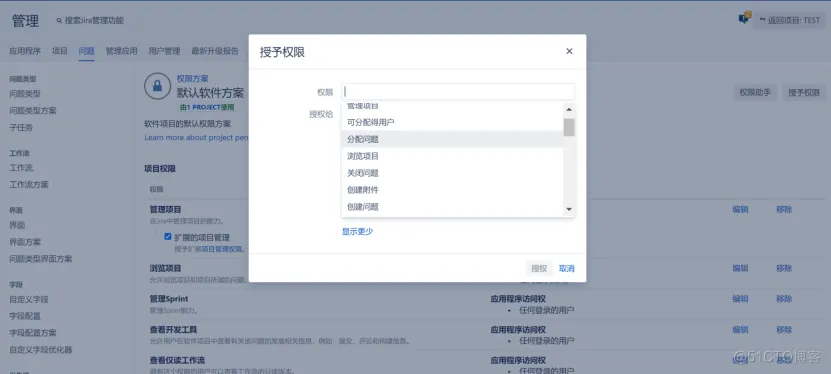Click the 授权 button in the dialog
The width and height of the screenshot is (831, 374).
click(539, 269)
